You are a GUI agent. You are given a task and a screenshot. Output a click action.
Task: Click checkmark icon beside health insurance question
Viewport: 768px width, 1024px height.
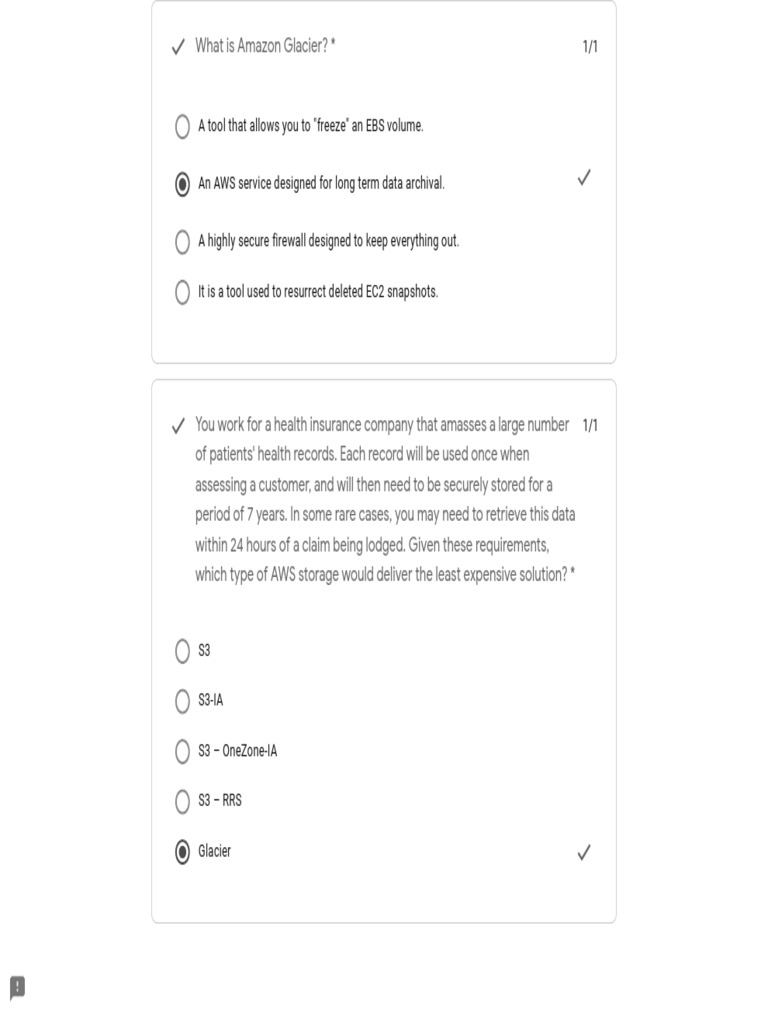(x=178, y=426)
